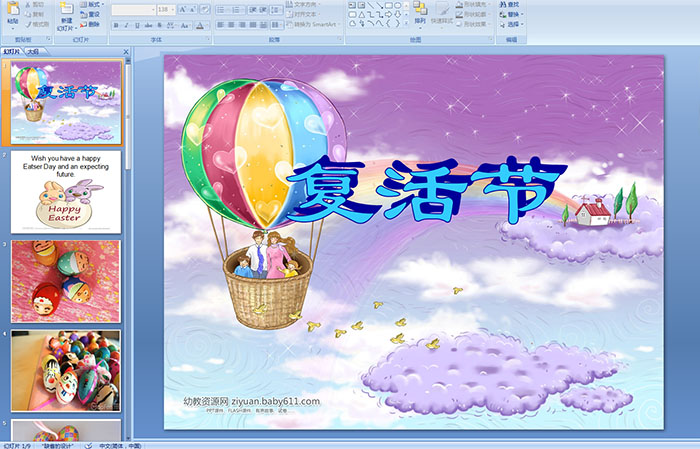The width and height of the screenshot is (700, 449).
Task: Click Align Text (对齐文本) button
Action: pos(302,14)
